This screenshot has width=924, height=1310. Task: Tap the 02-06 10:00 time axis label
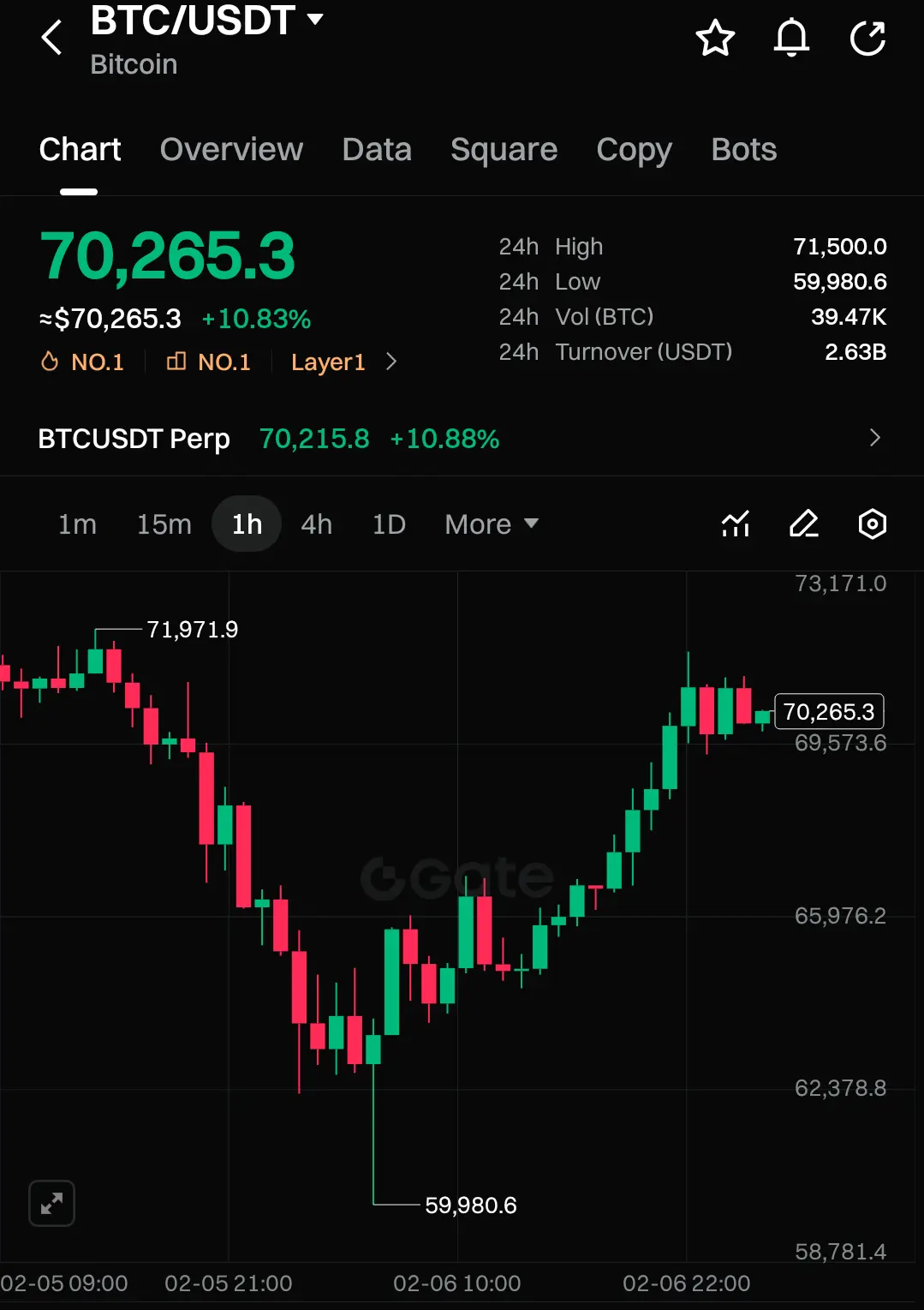pyautogui.click(x=456, y=1283)
